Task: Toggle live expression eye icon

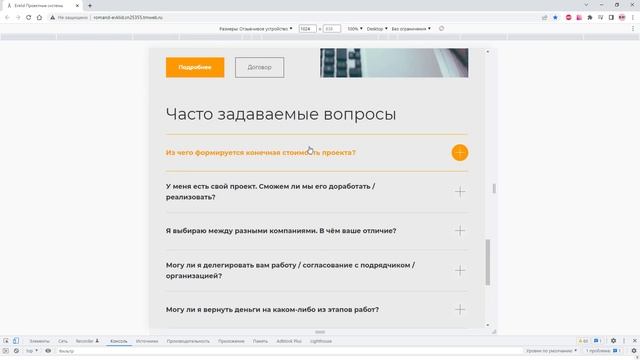Action: click(48, 351)
